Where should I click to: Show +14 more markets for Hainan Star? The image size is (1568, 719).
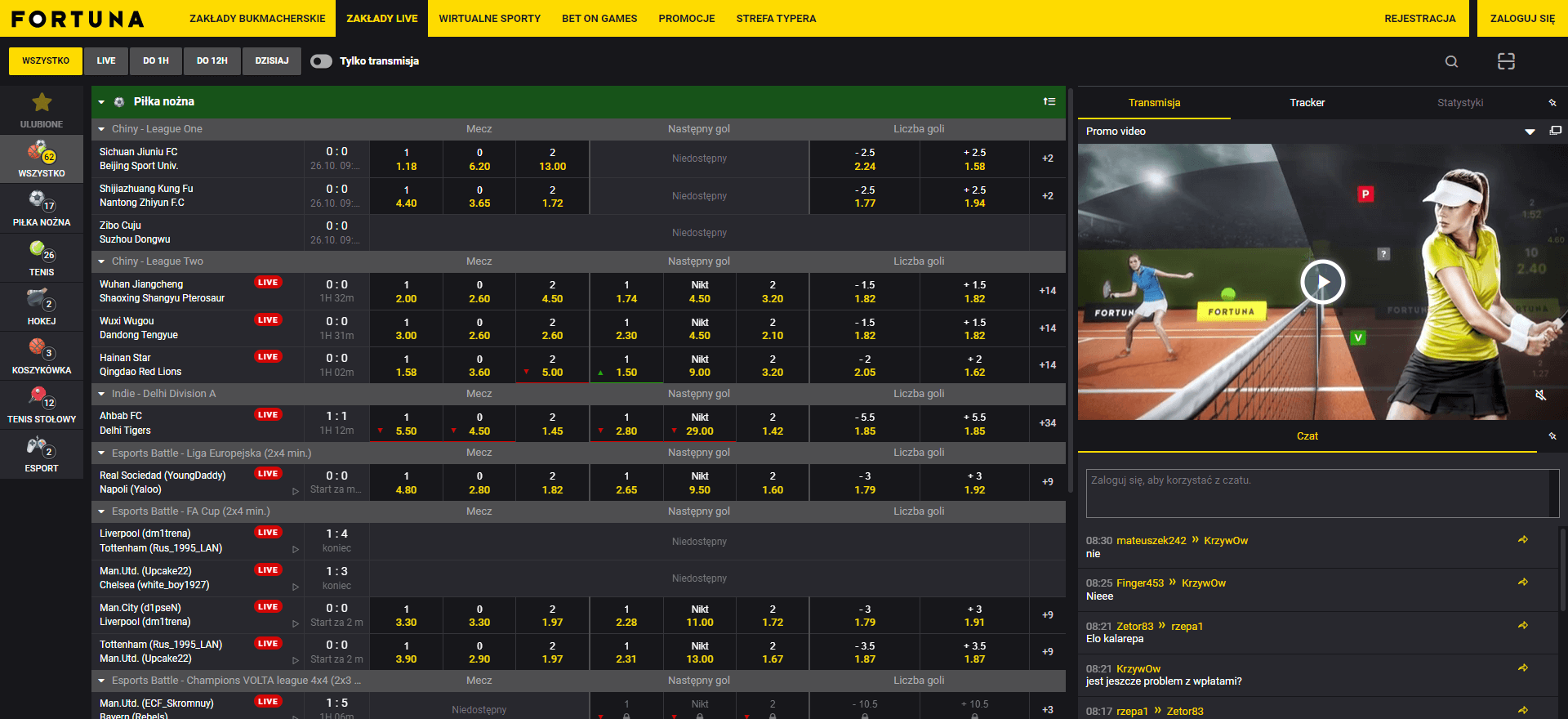pyautogui.click(x=1048, y=365)
